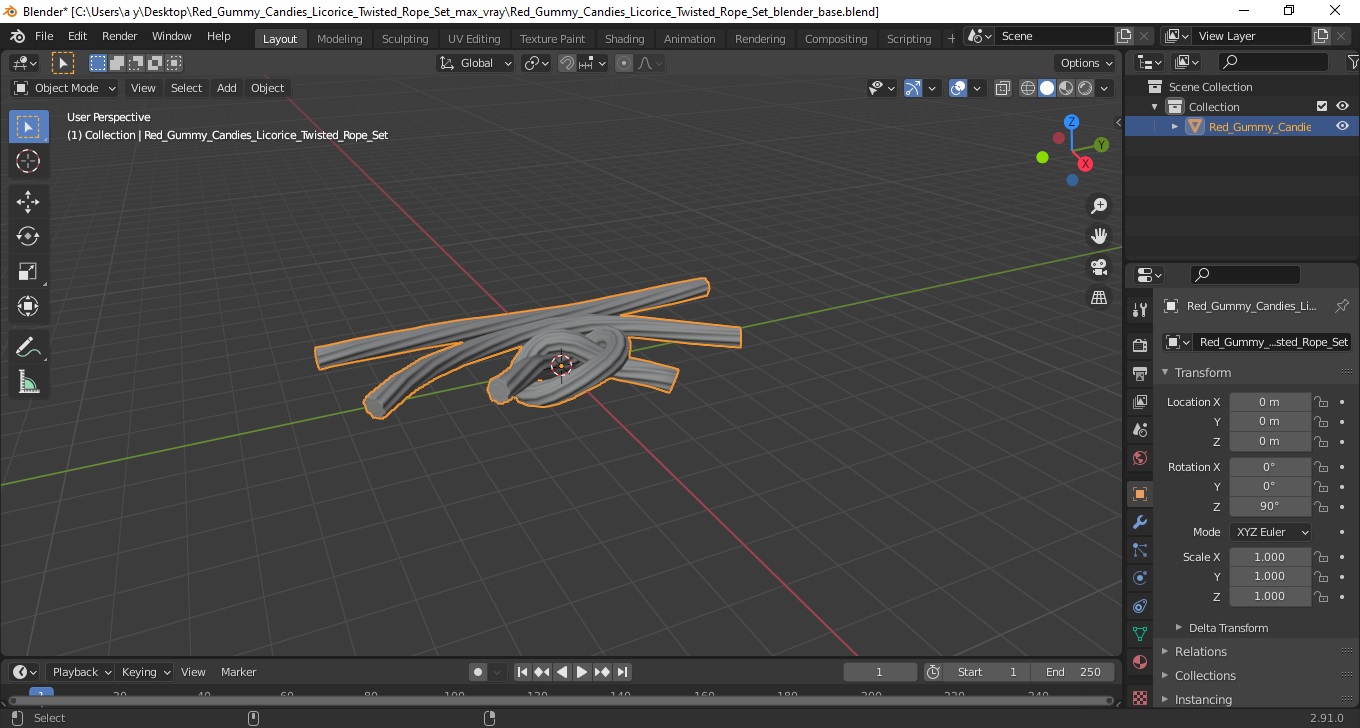Viewport: 1360px width, 728px height.
Task: Select the Cursor tool in toolbar
Action: (x=28, y=161)
